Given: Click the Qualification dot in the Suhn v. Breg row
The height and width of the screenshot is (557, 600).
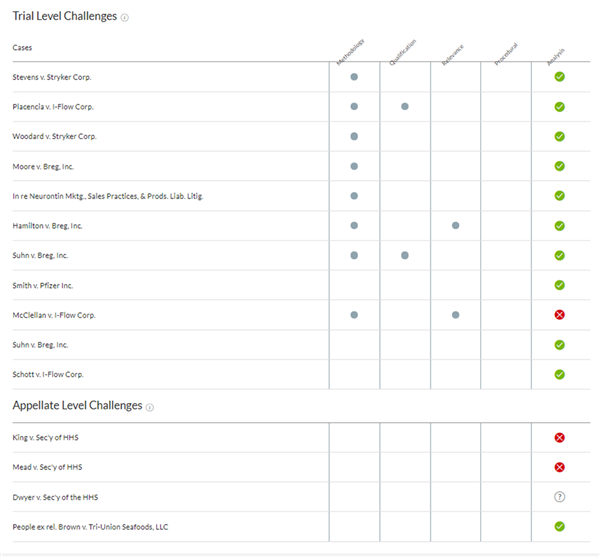Looking at the screenshot, I should click(x=405, y=255).
